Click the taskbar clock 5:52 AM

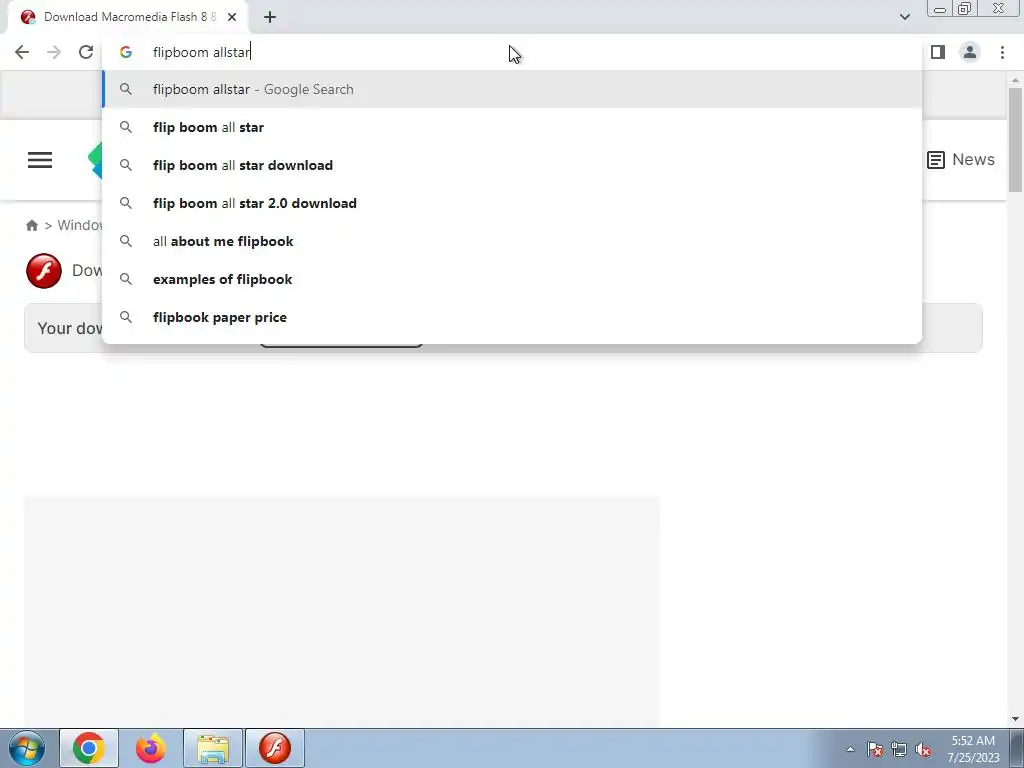[x=973, y=749]
